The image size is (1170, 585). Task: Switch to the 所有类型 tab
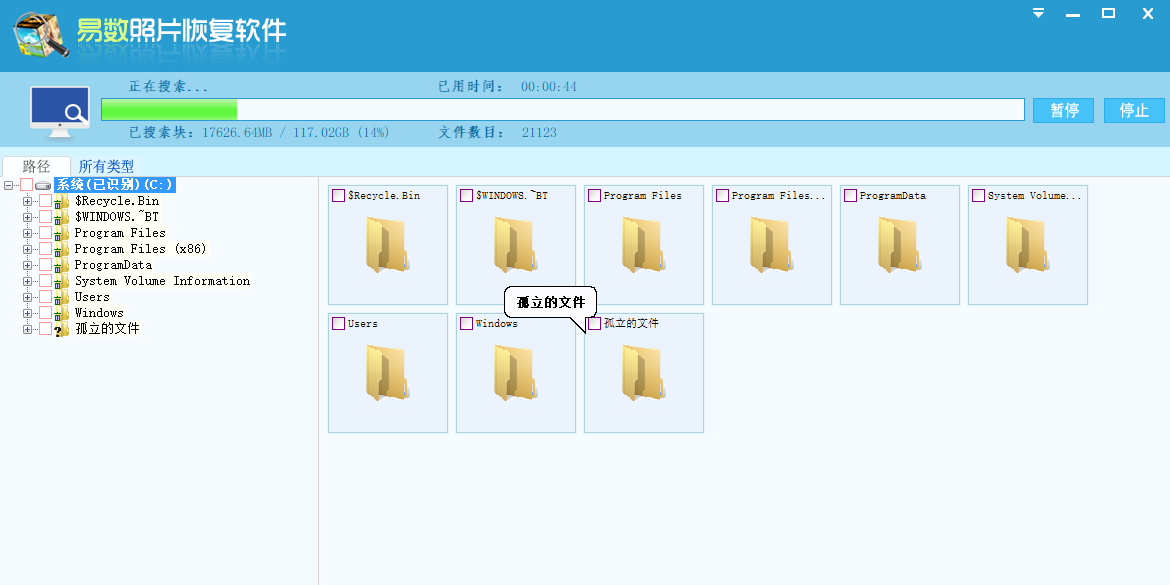106,166
